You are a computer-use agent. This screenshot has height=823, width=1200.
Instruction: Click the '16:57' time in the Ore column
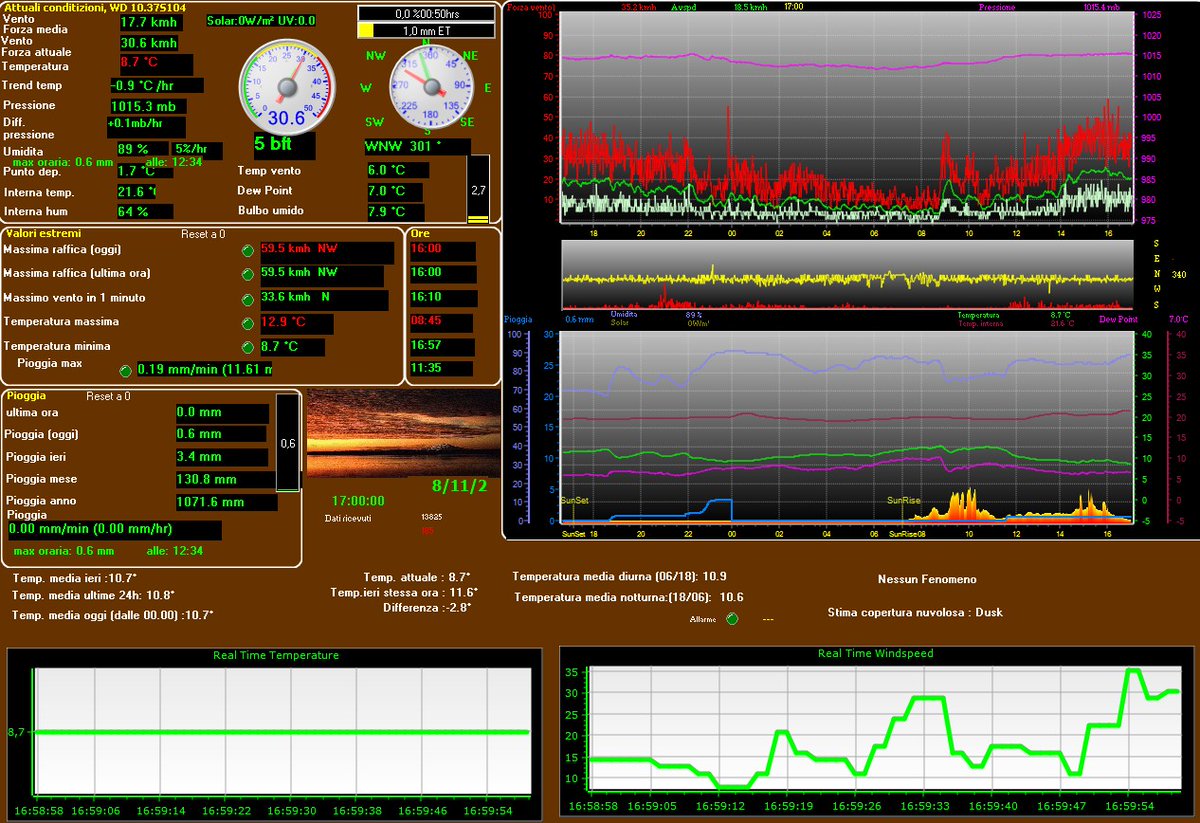(442, 346)
